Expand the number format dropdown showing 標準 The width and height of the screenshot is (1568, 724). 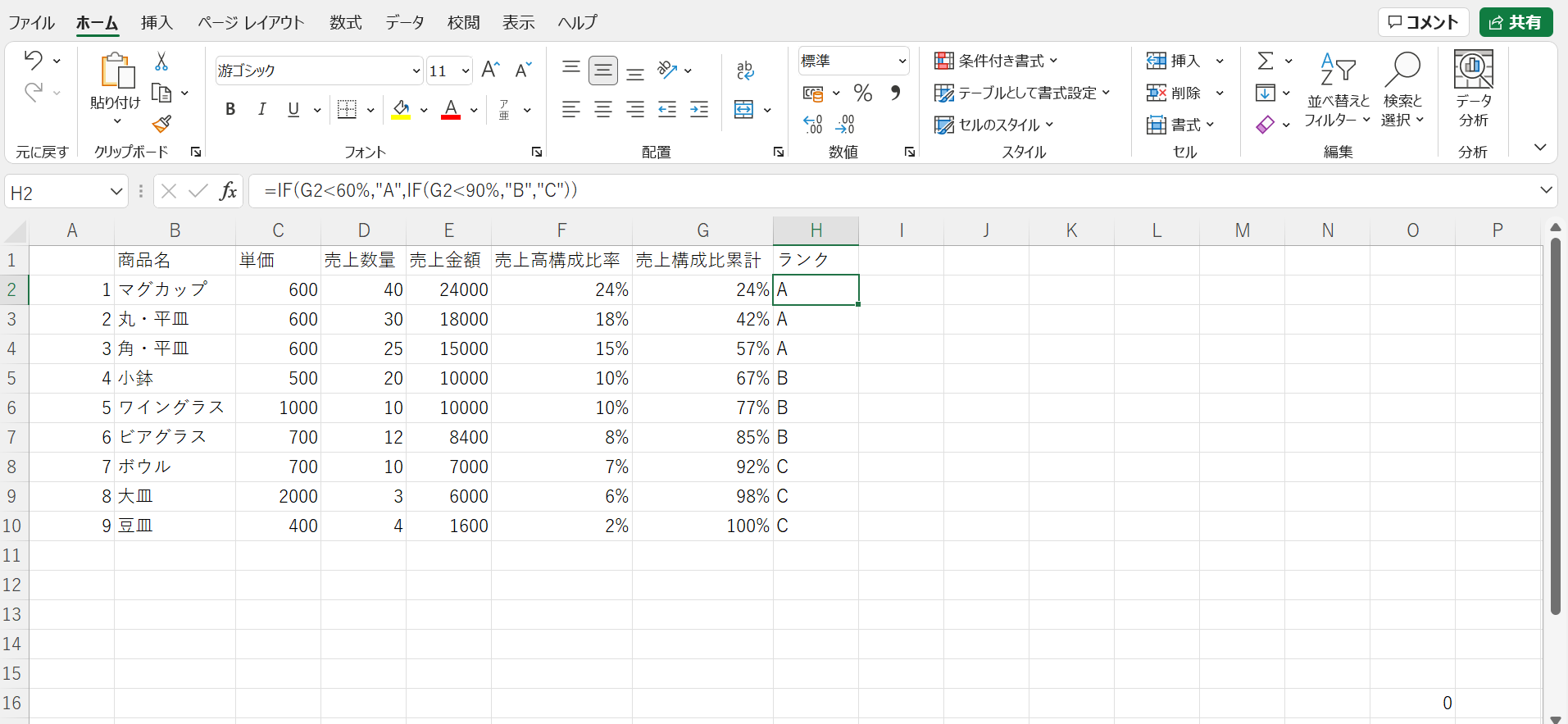click(x=902, y=61)
